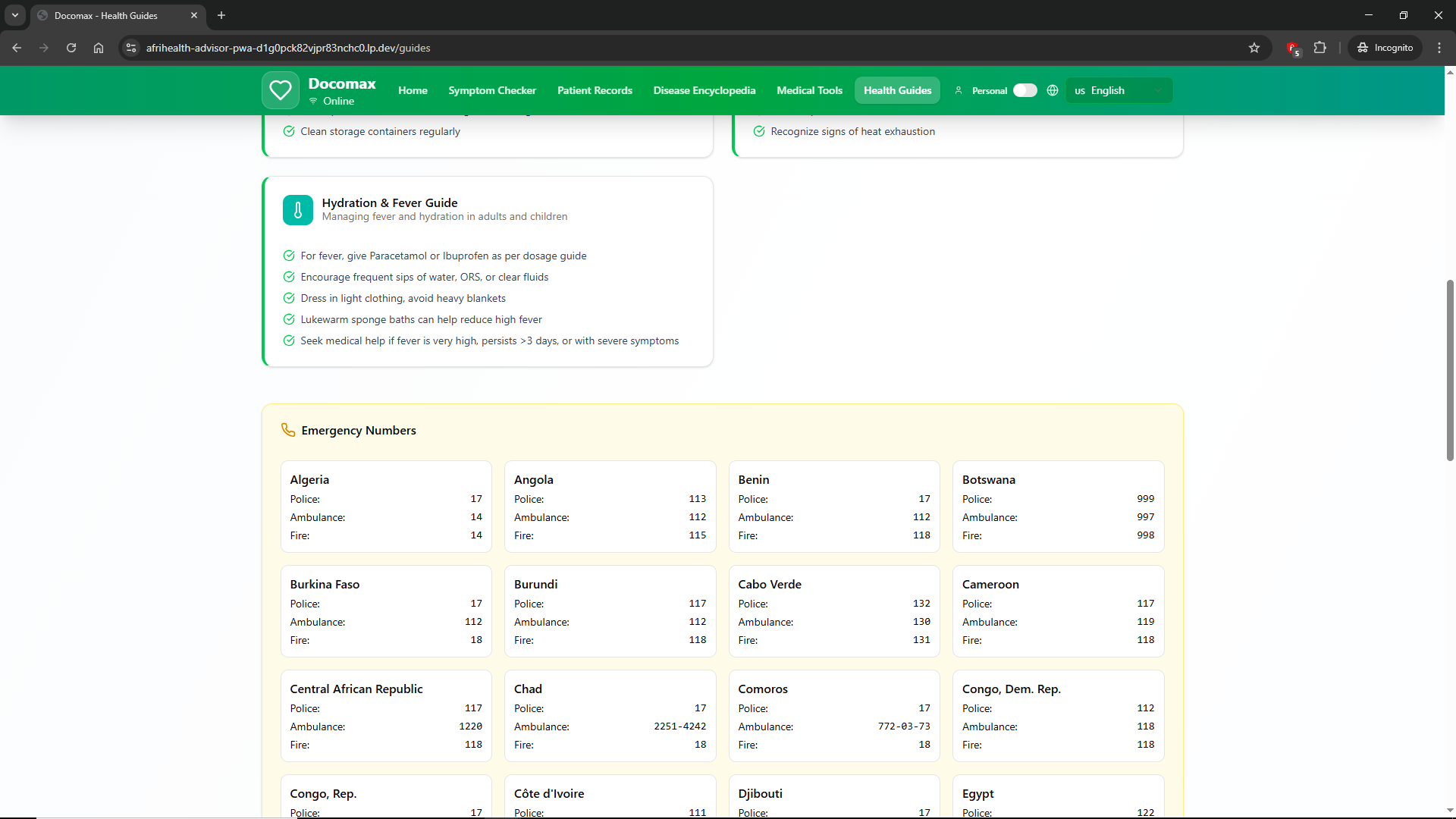Click the thermometer Hydration guide icon
1456x819 pixels.
(298, 210)
